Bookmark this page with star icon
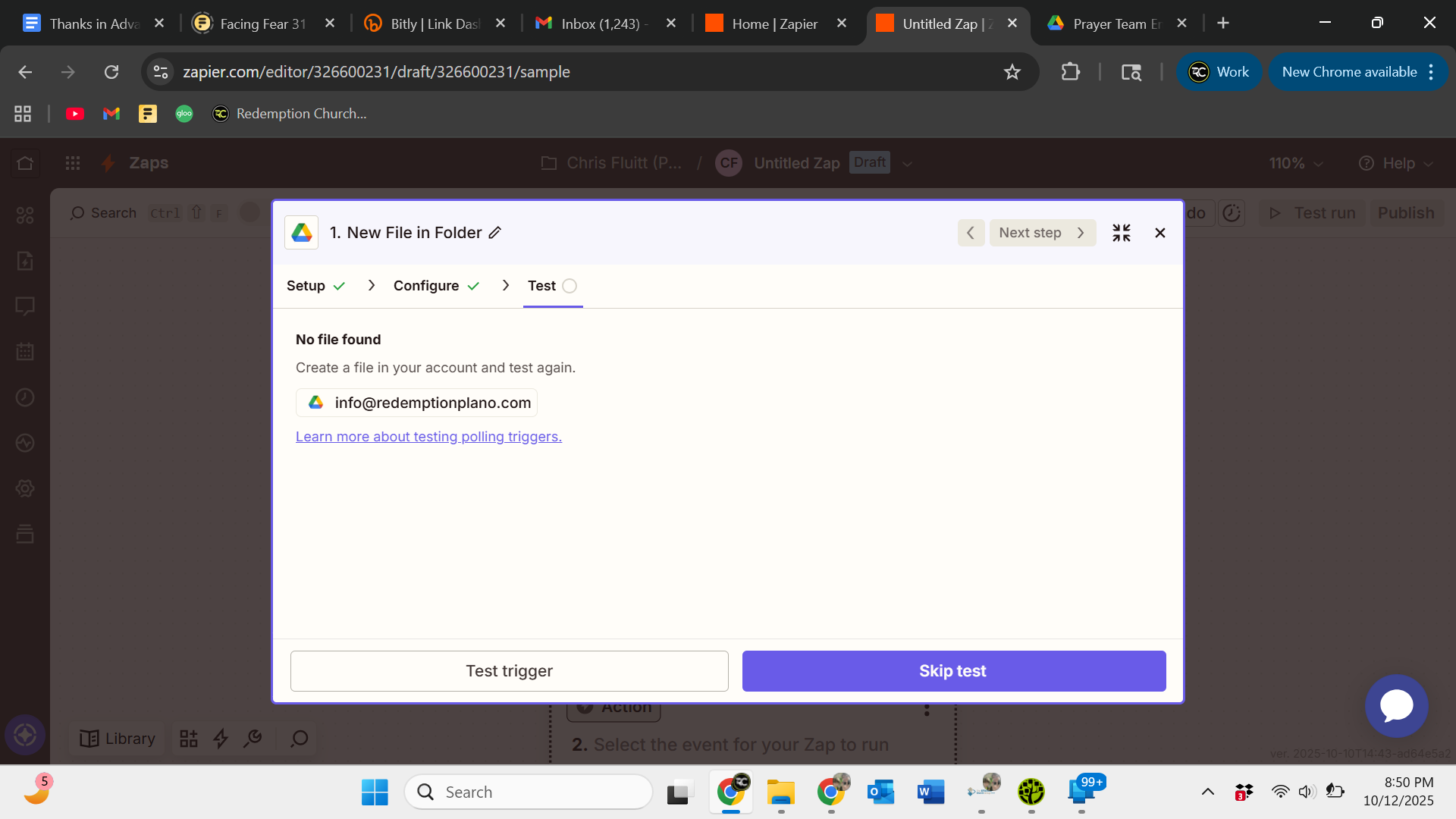The image size is (1456, 819). 1012,72
